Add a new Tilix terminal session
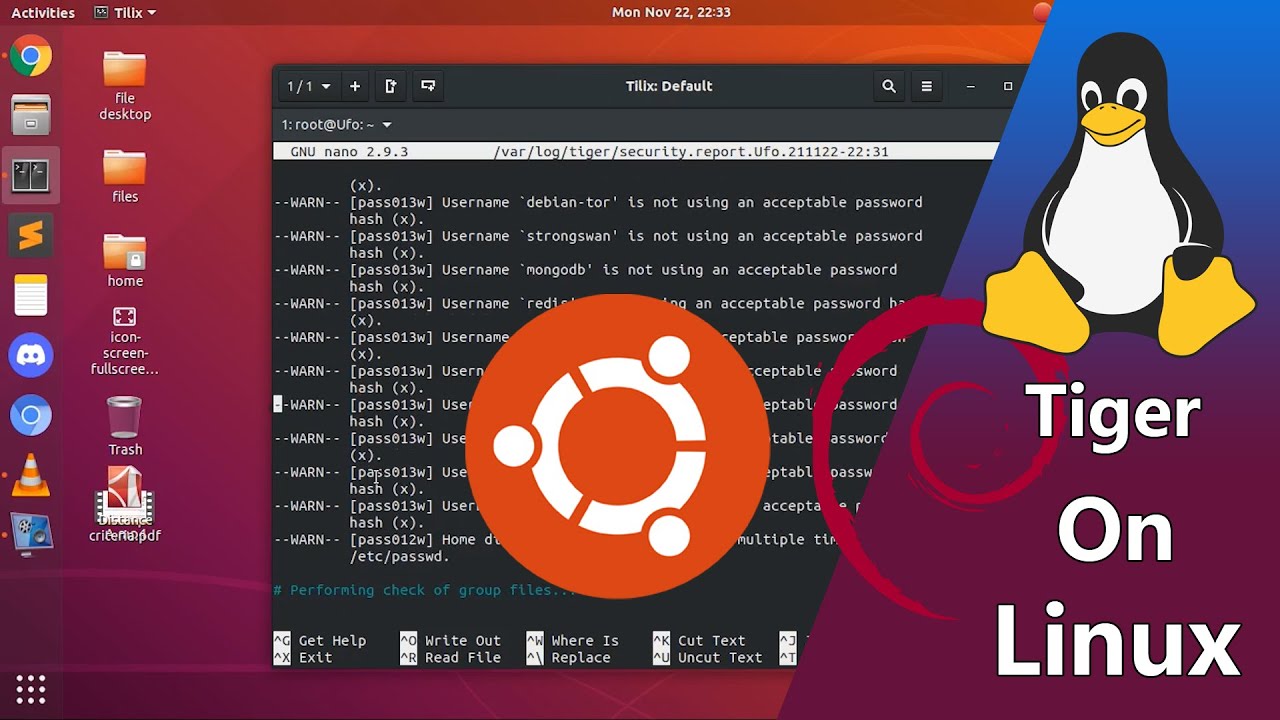Screen dimensions: 1280x720 pyautogui.click(x=355, y=86)
